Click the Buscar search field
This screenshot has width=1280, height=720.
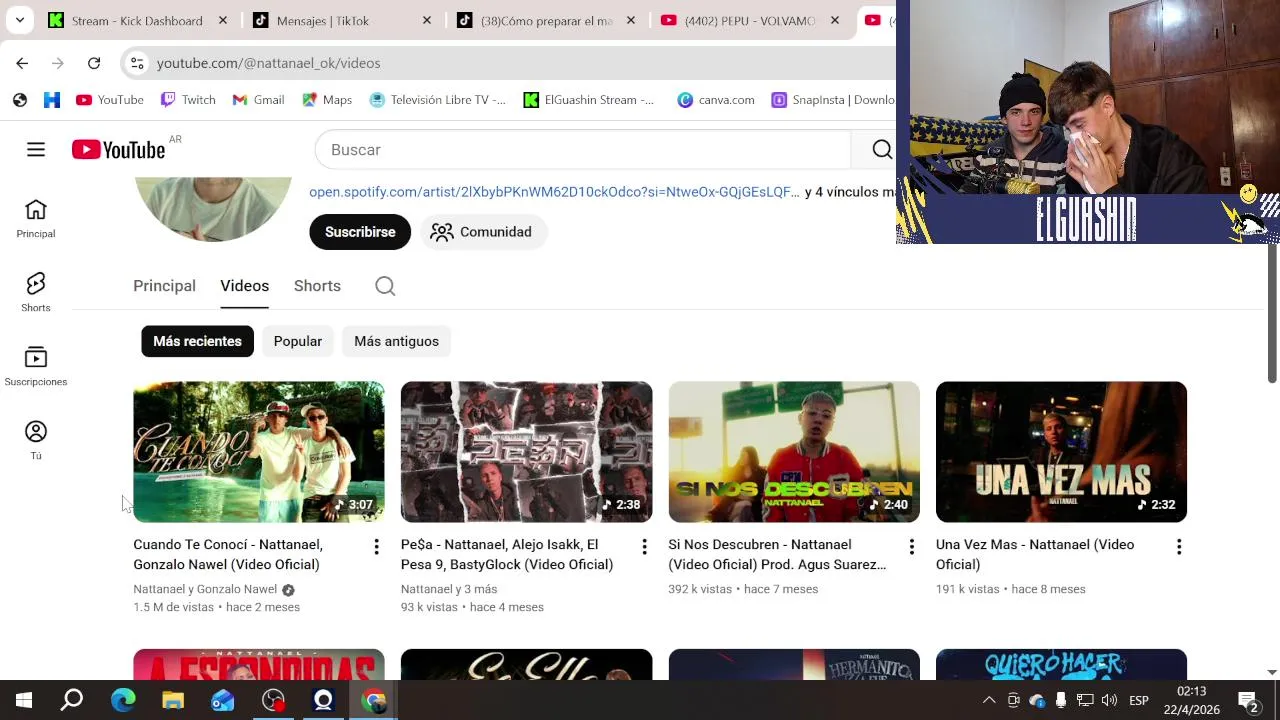(583, 149)
